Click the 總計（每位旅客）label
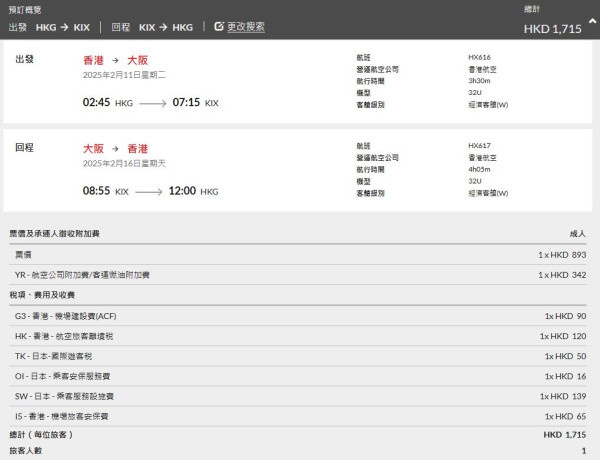 point(41,435)
